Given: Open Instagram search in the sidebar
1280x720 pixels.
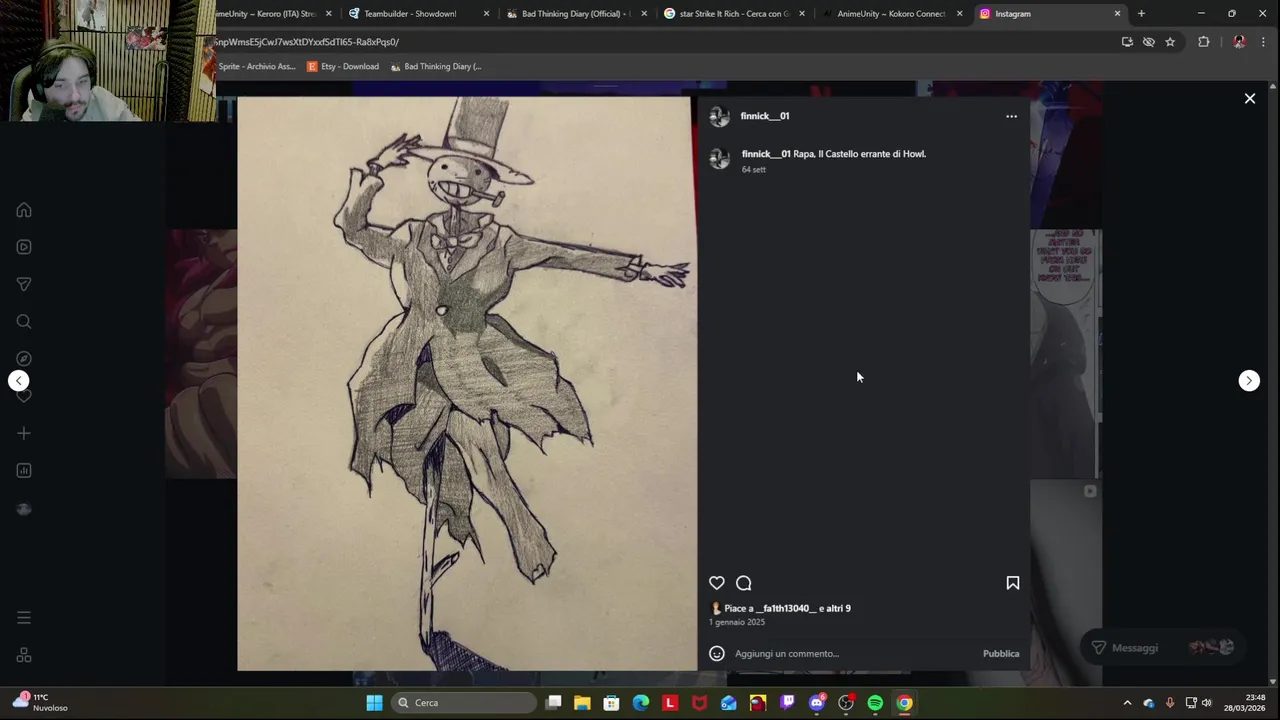Looking at the screenshot, I should pyautogui.click(x=24, y=321).
